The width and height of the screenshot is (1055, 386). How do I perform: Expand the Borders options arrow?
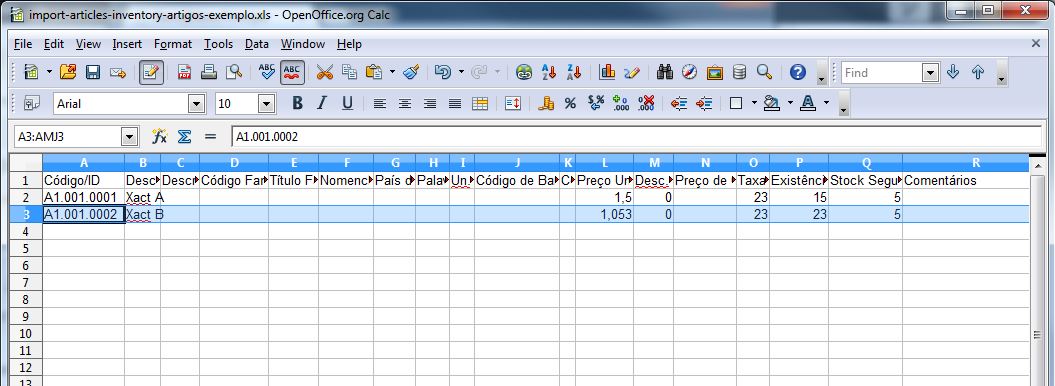[x=754, y=104]
